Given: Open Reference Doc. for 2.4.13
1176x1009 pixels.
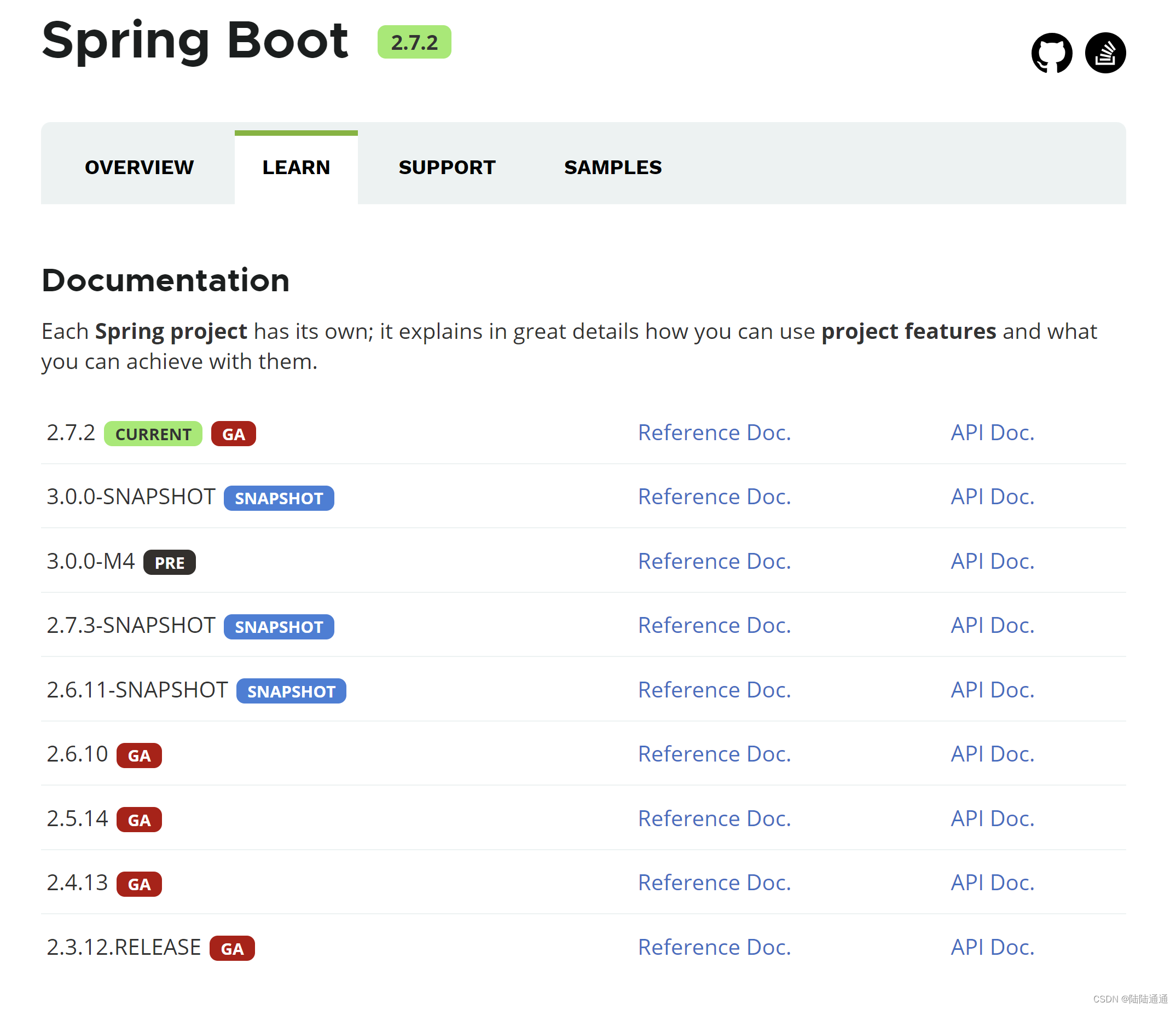Looking at the screenshot, I should click(x=714, y=884).
